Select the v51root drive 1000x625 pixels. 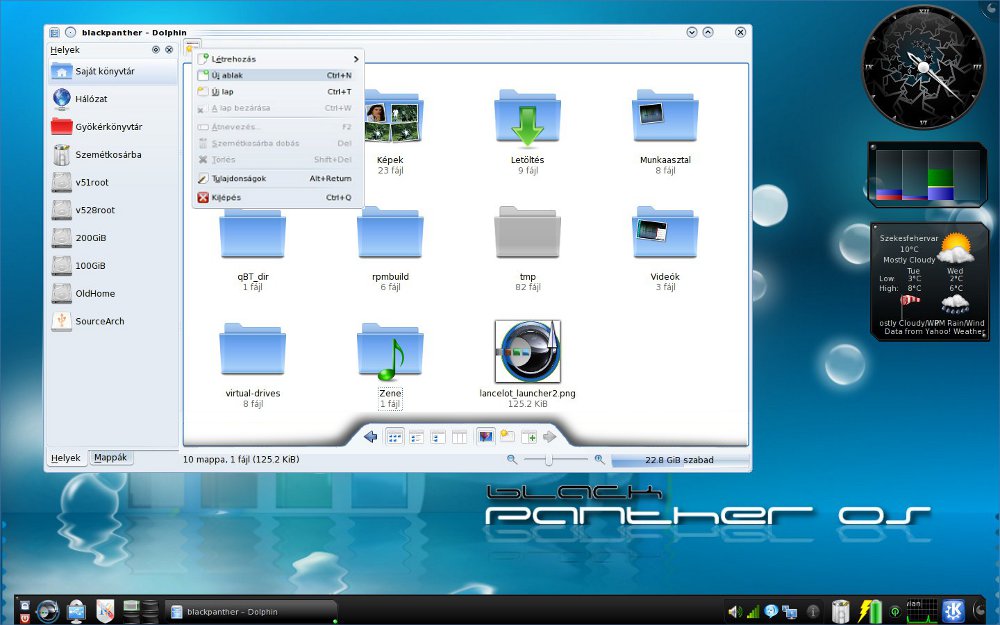(112, 182)
